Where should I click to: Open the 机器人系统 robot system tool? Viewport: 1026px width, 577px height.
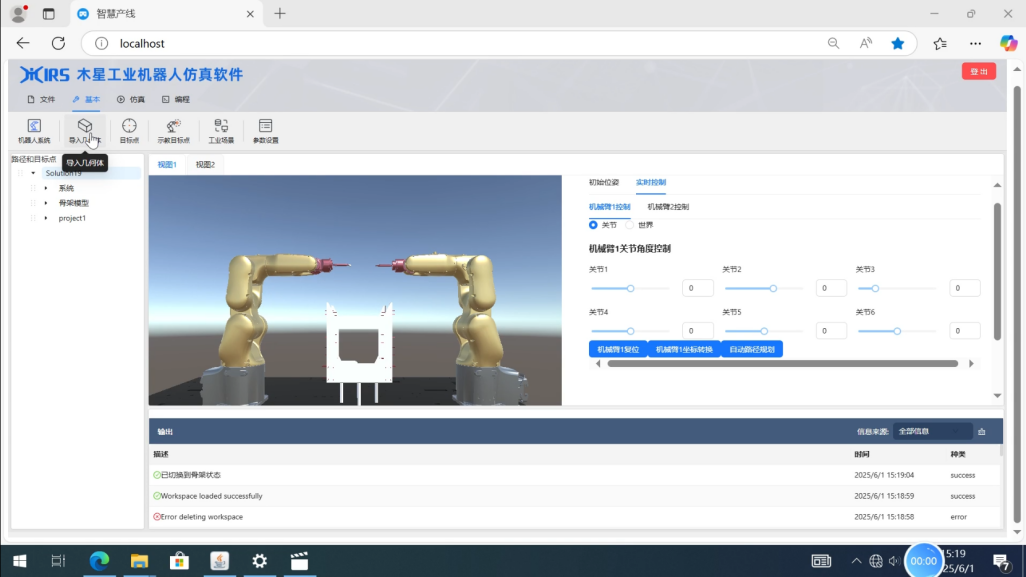(33, 130)
